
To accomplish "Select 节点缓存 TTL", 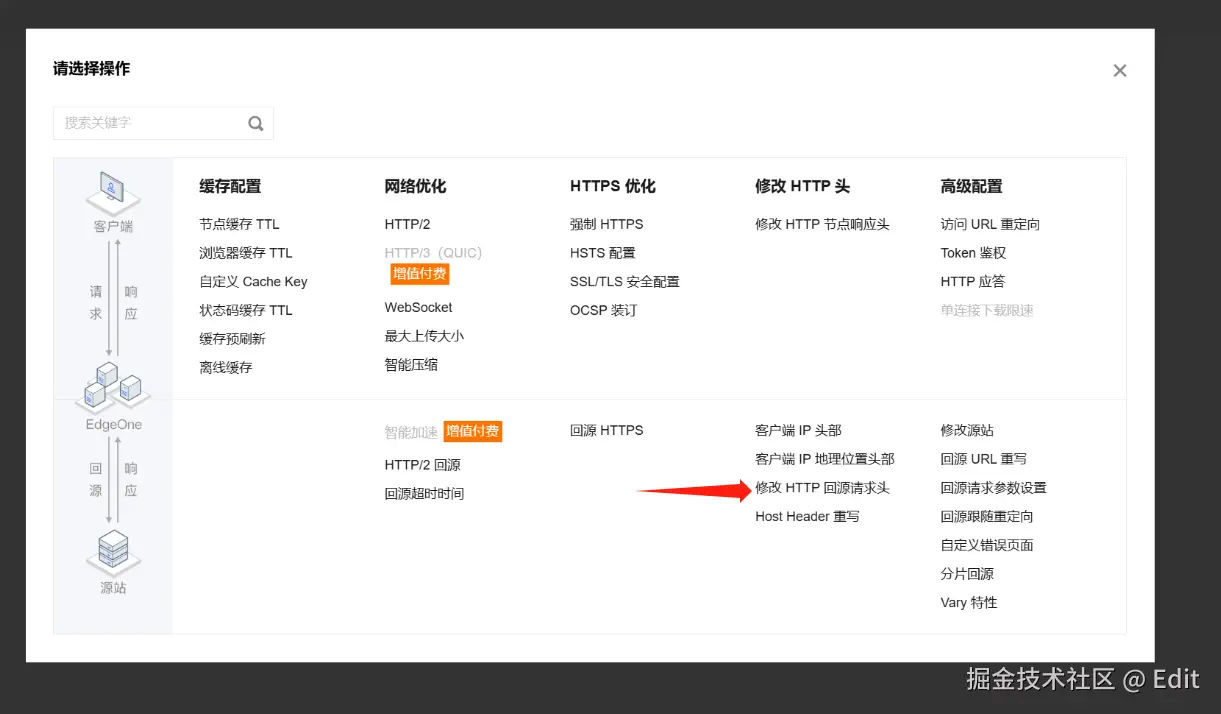I will tap(239, 224).
